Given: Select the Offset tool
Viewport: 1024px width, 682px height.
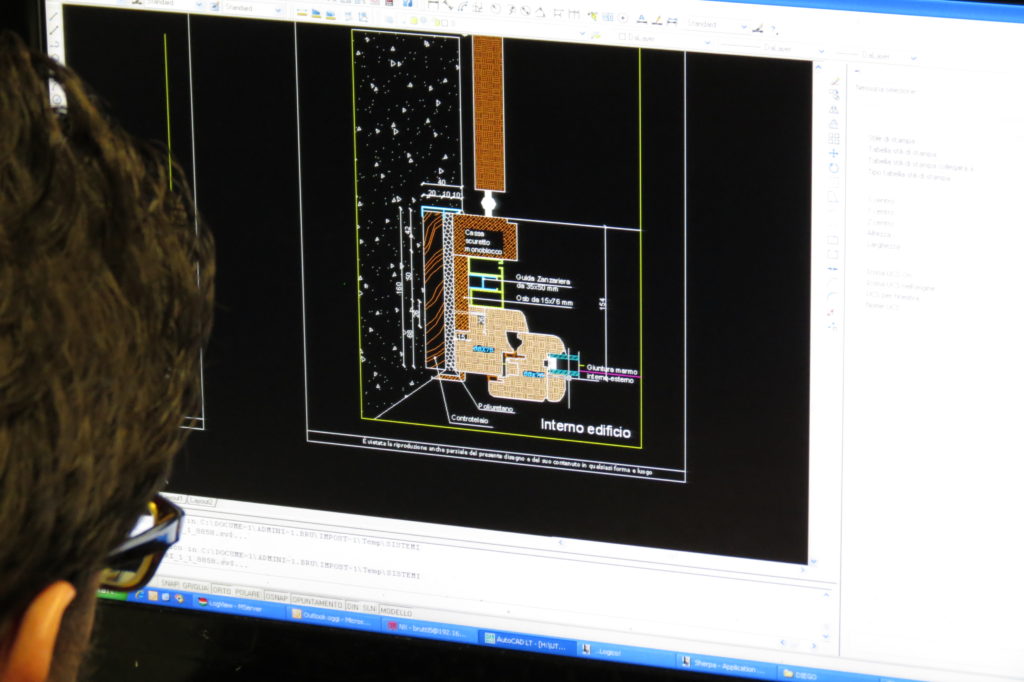Looking at the screenshot, I should [834, 124].
